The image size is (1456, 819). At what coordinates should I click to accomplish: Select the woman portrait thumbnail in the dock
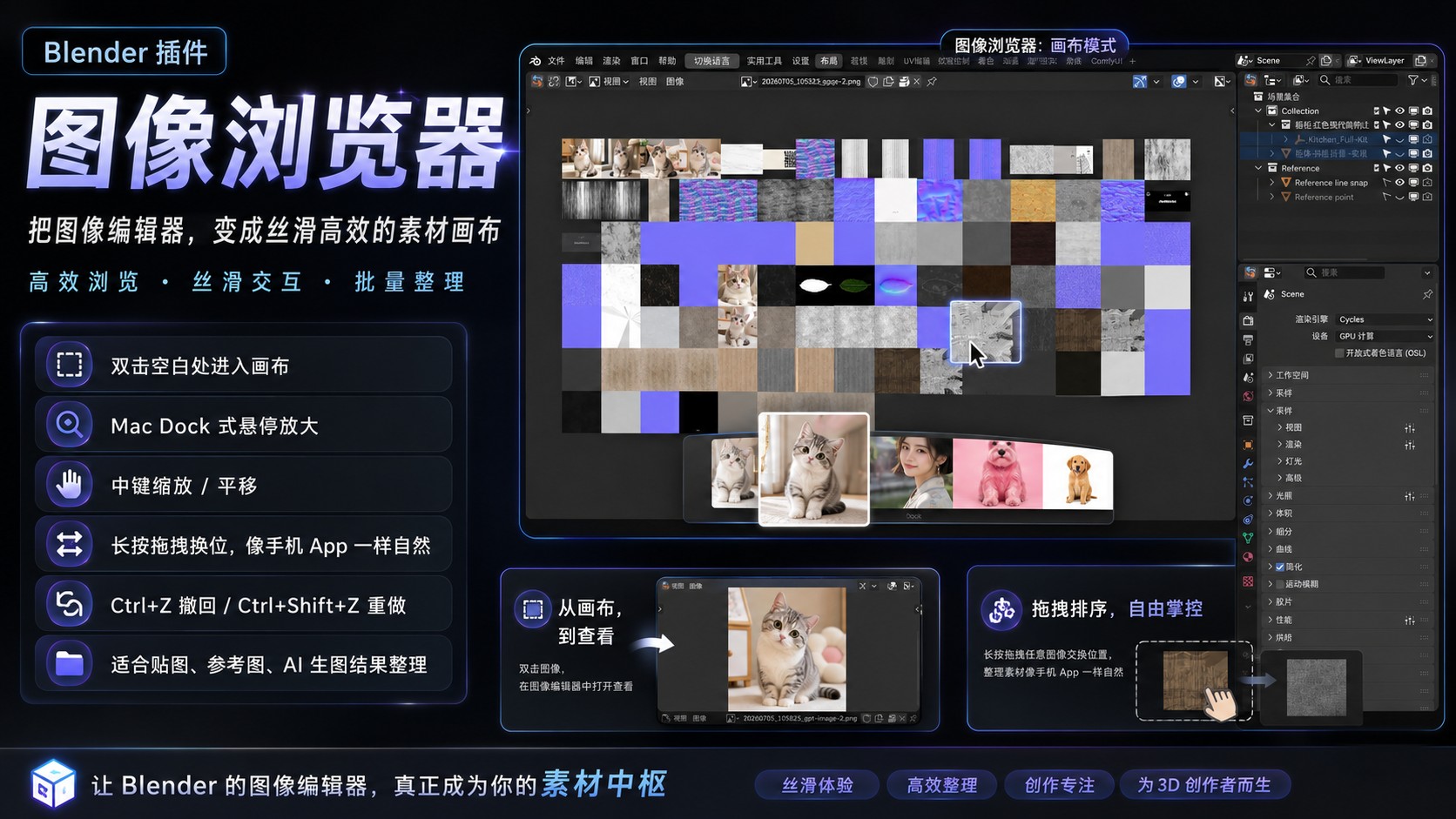click(x=912, y=473)
